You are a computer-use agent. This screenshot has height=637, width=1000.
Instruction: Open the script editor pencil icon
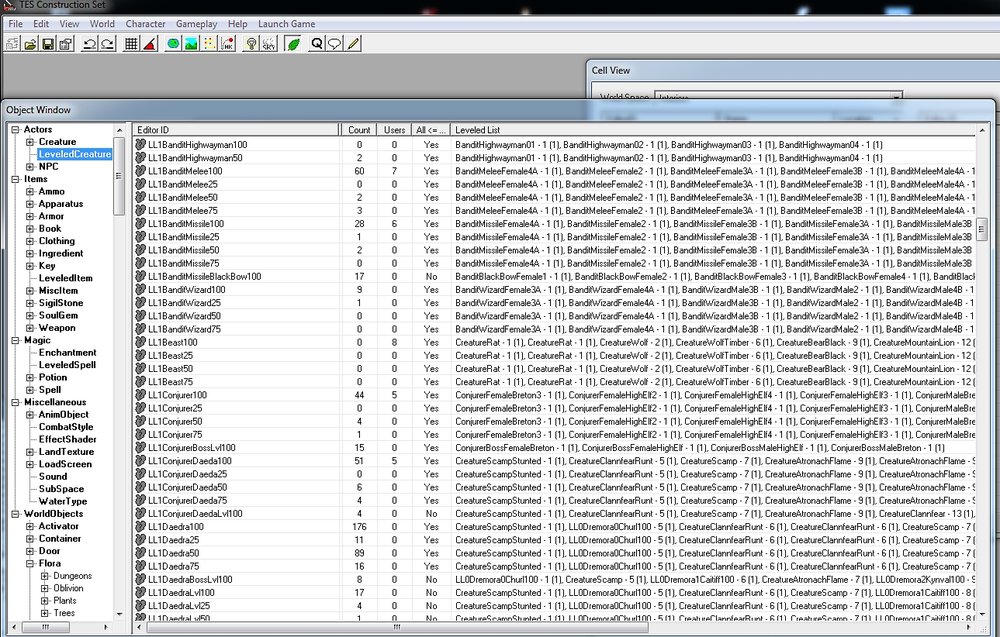tap(353, 44)
